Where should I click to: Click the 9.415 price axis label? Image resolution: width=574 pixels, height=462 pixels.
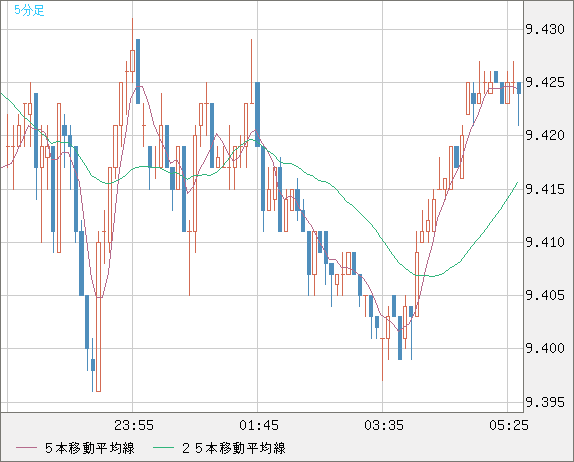point(545,189)
